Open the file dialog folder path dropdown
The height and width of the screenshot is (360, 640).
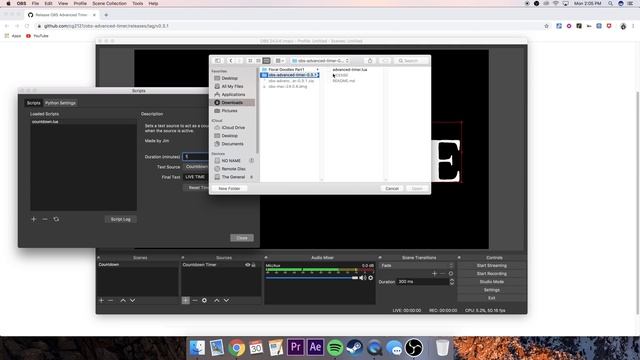pos(320,61)
